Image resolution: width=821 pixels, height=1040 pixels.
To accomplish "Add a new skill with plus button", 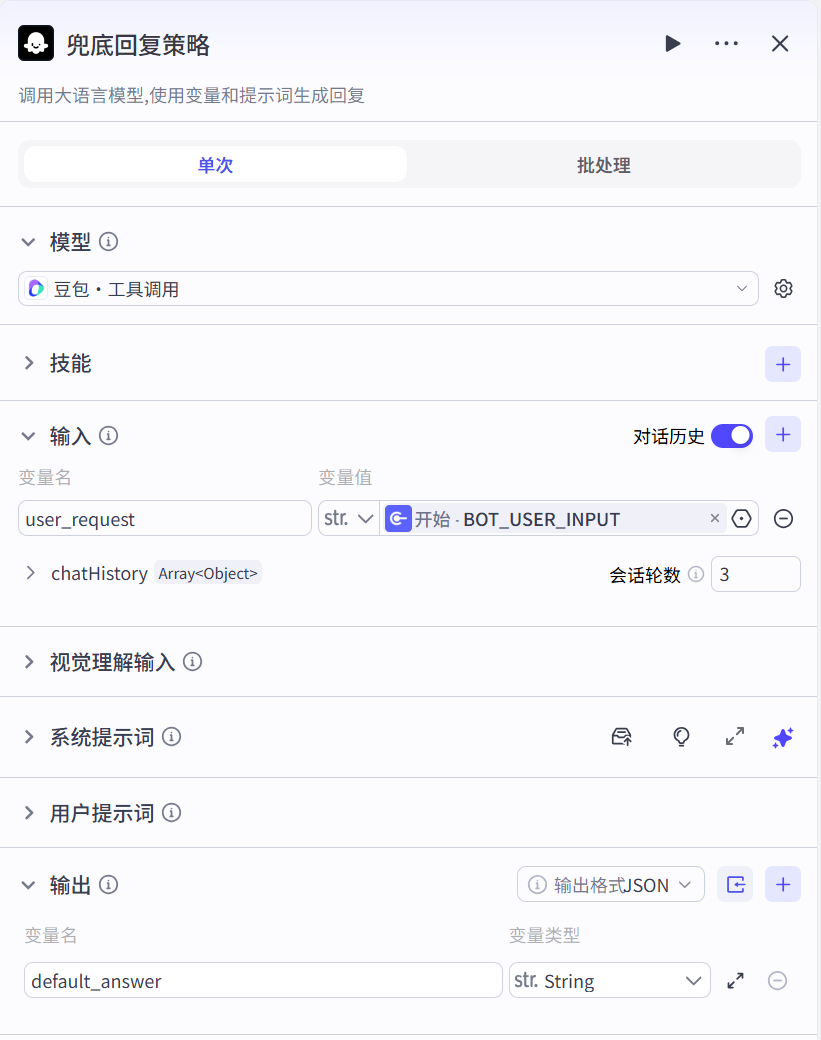I will [x=782, y=364].
